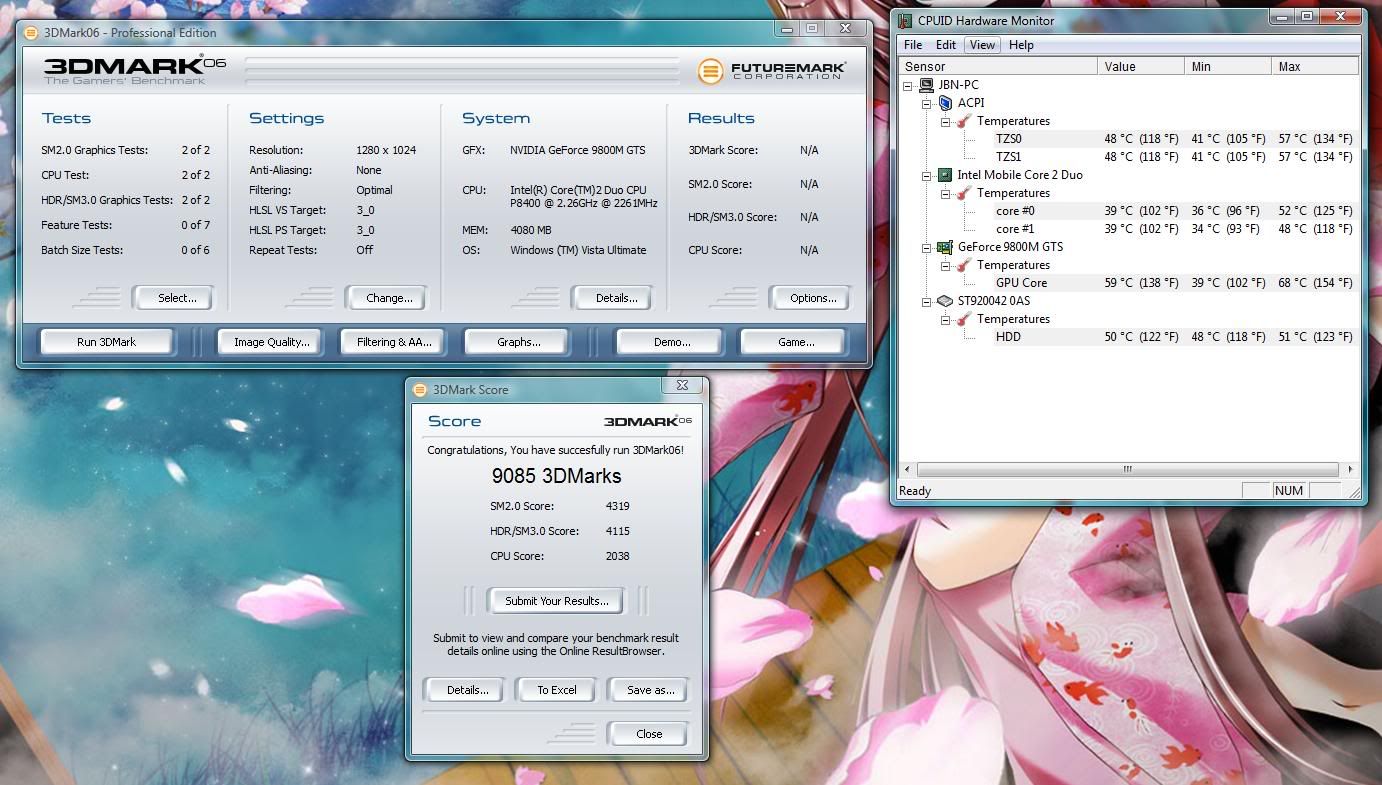Launch the Demo button
1382x785 pixels.
click(672, 342)
